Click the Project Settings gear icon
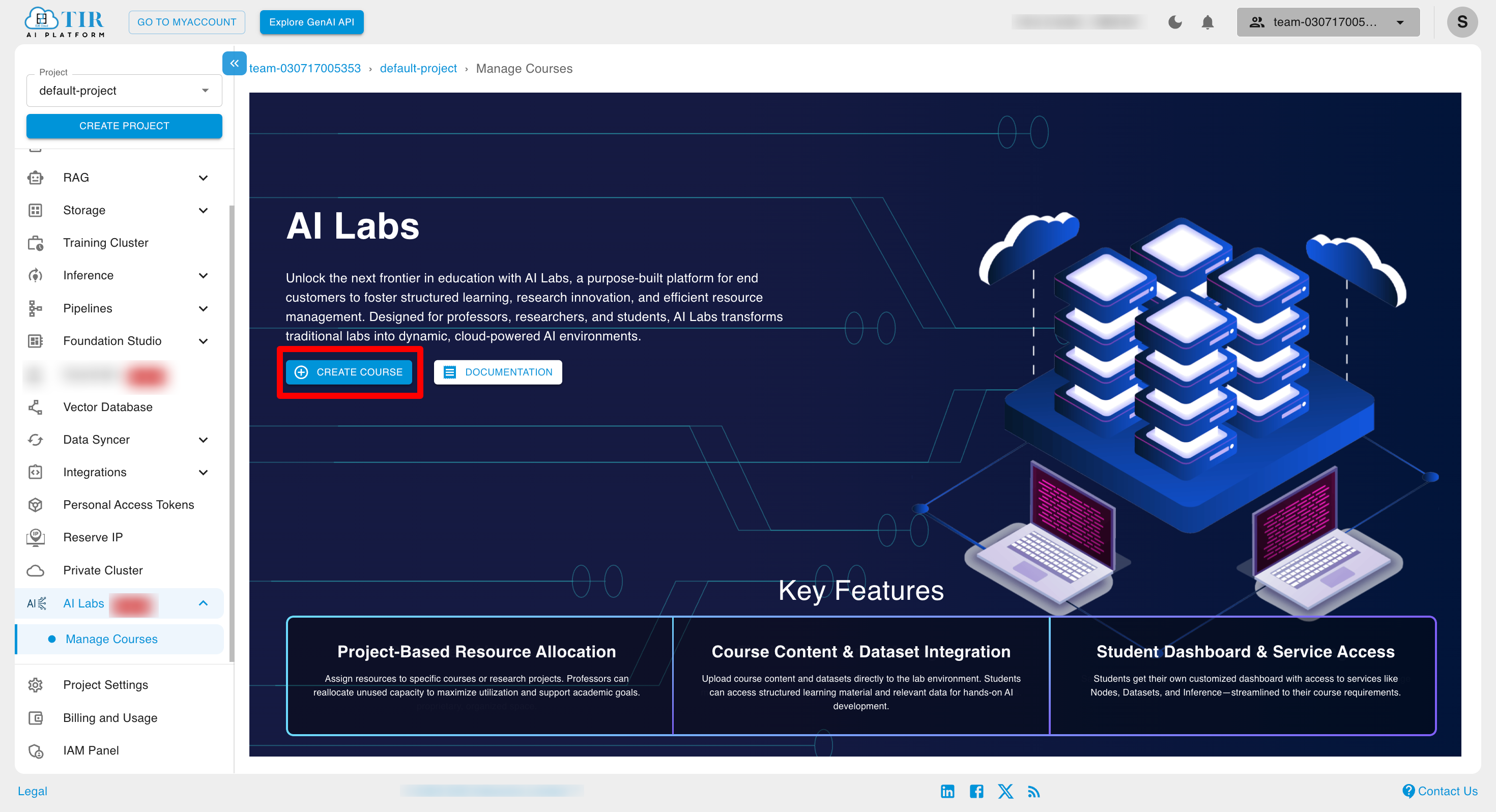This screenshot has width=1496, height=812. pyautogui.click(x=36, y=685)
